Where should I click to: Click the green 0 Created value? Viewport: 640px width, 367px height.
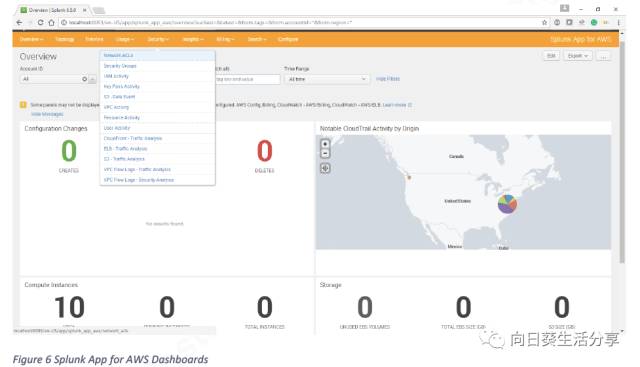pyautogui.click(x=69, y=151)
